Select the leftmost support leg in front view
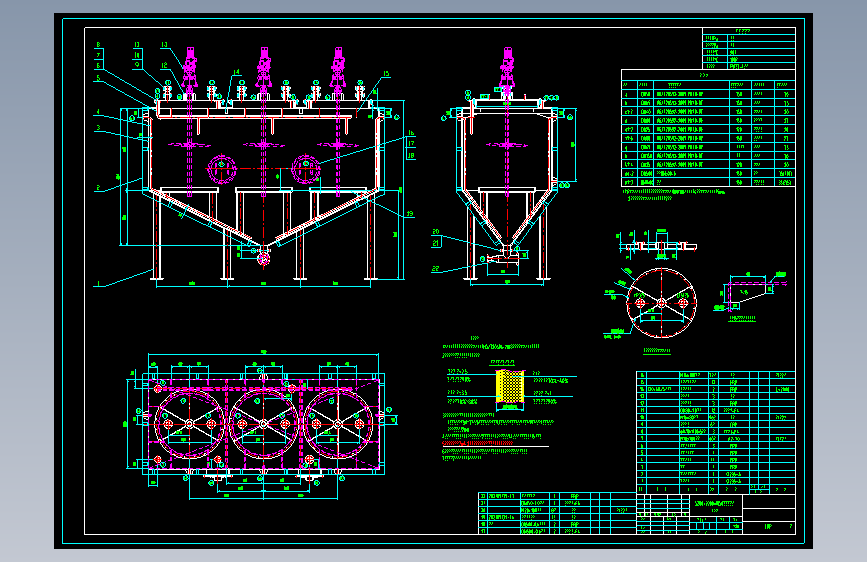 [156, 237]
